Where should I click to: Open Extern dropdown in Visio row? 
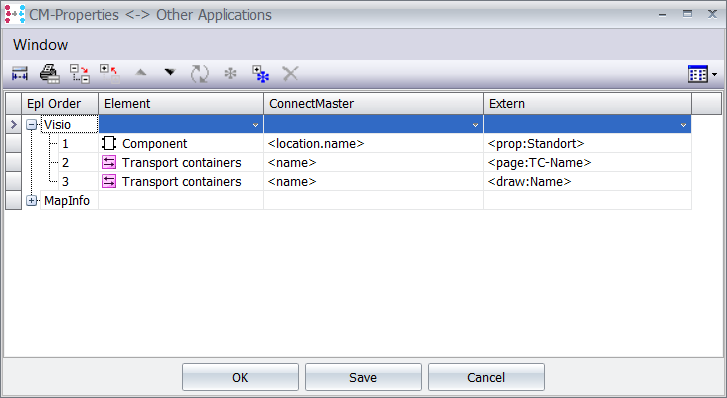[683, 125]
